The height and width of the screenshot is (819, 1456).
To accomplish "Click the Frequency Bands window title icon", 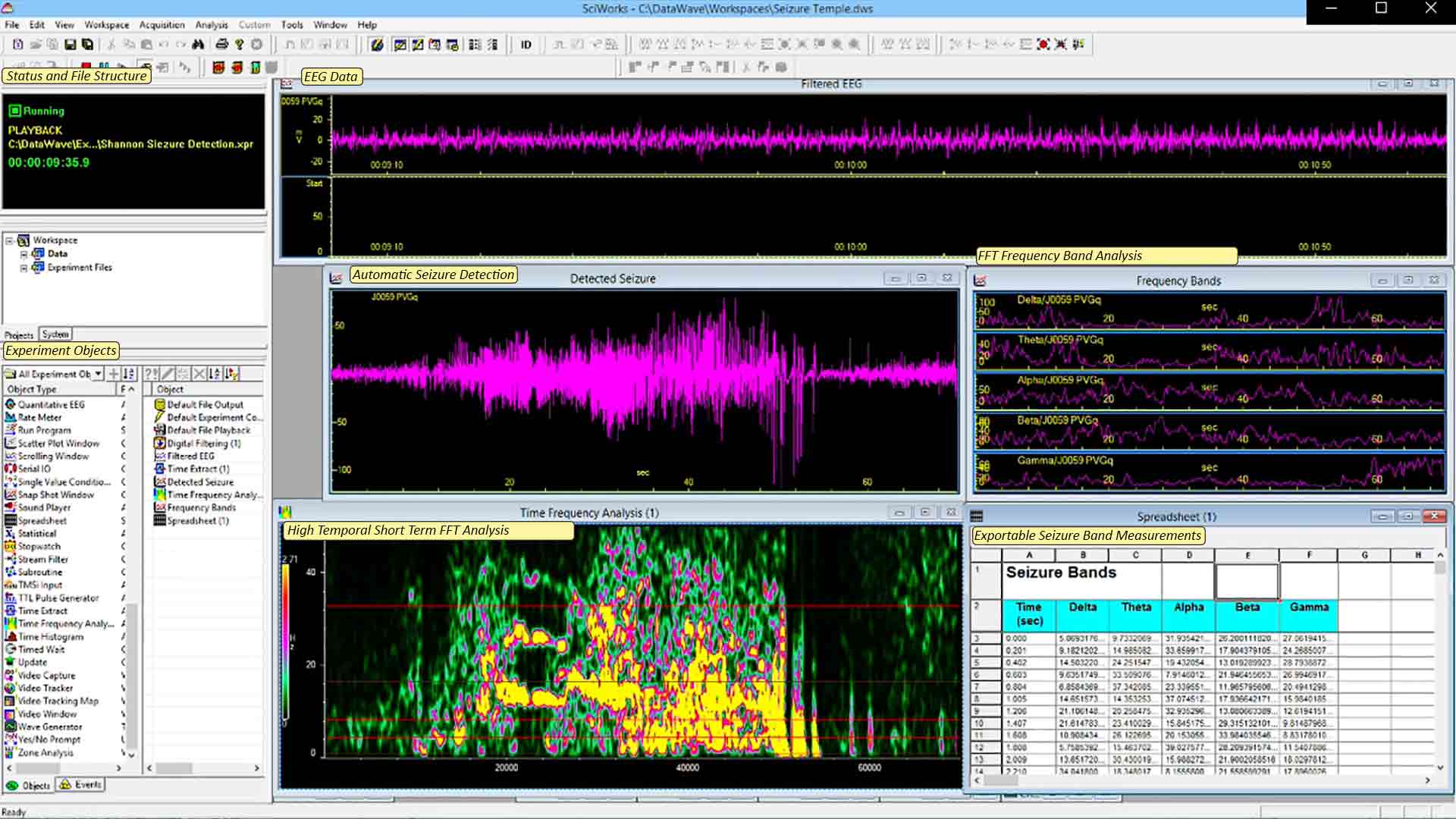I will (980, 281).
